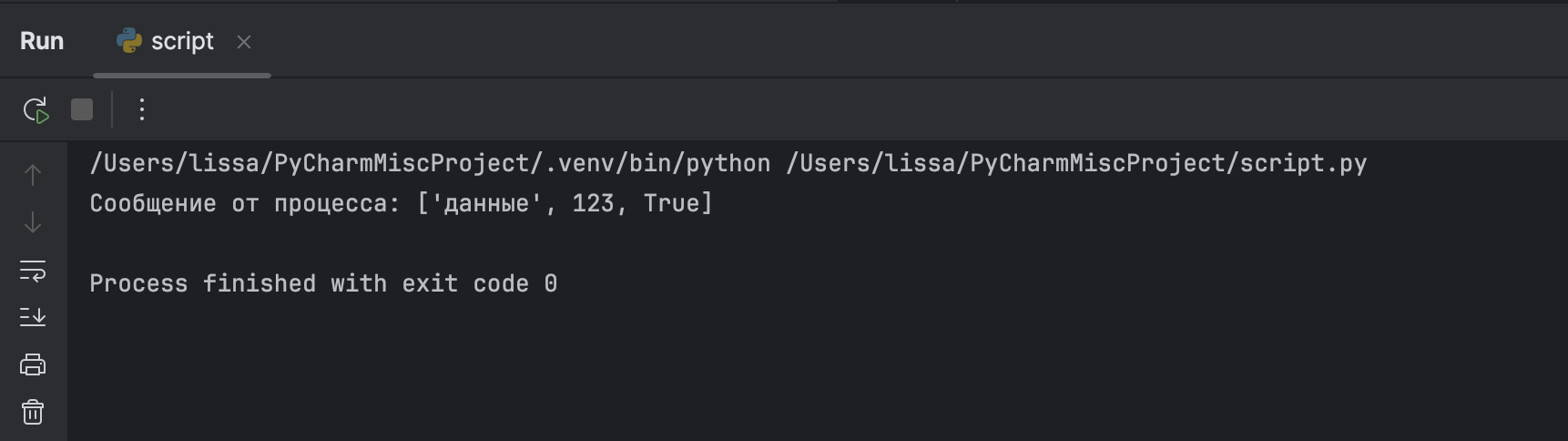The image size is (1568, 441).
Task: Open the more options three-dot menu
Action: [x=141, y=110]
